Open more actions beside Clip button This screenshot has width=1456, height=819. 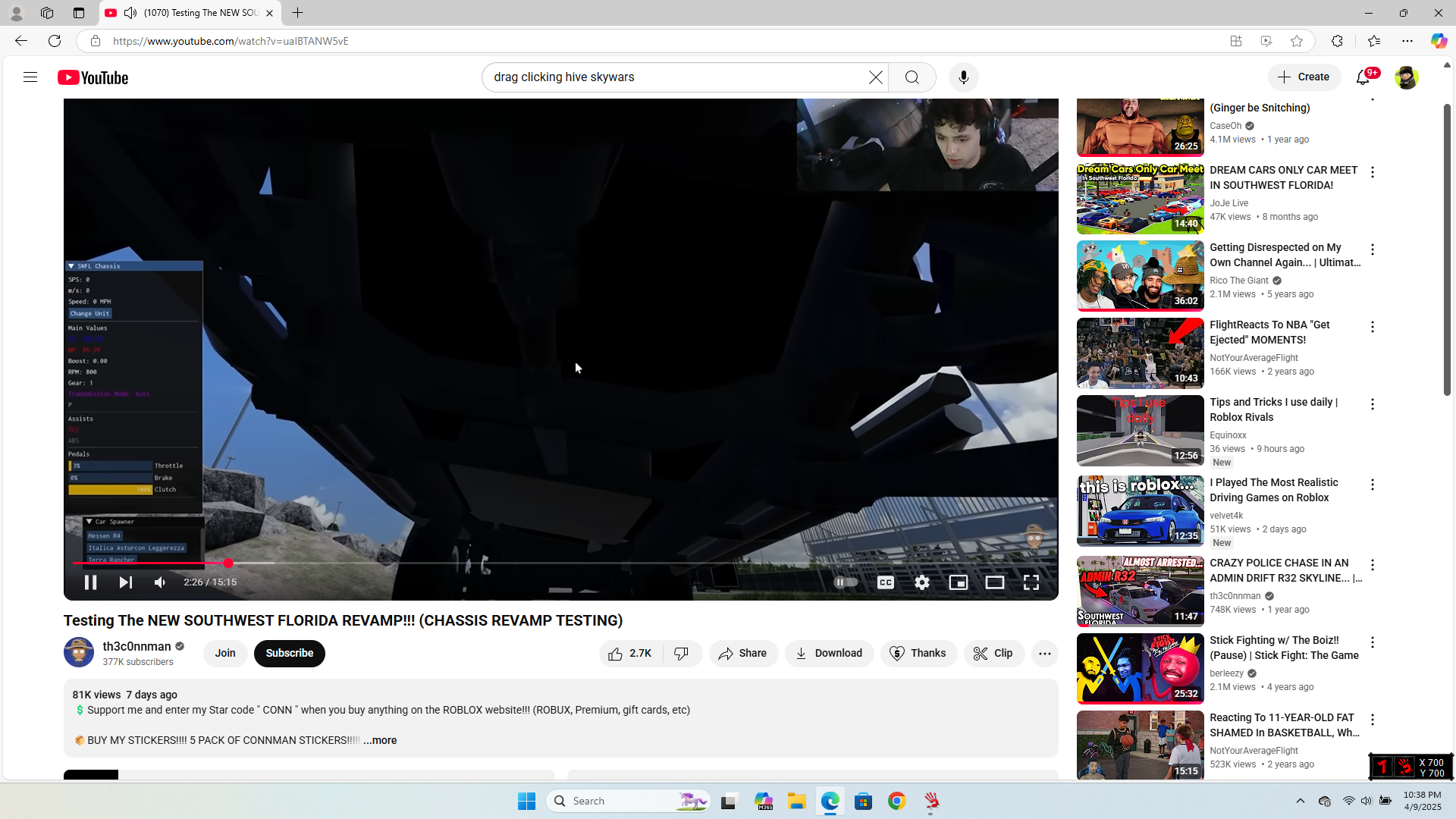coord(1045,654)
